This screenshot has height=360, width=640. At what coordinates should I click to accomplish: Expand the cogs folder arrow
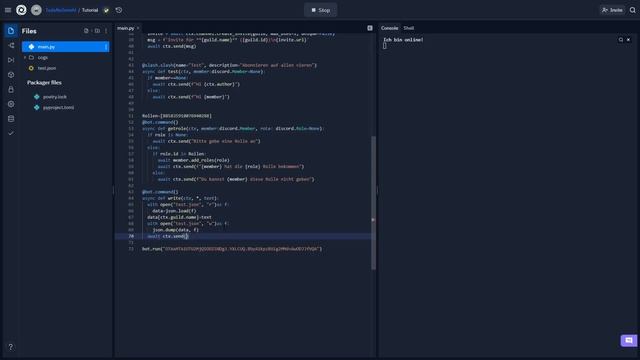point(25,58)
